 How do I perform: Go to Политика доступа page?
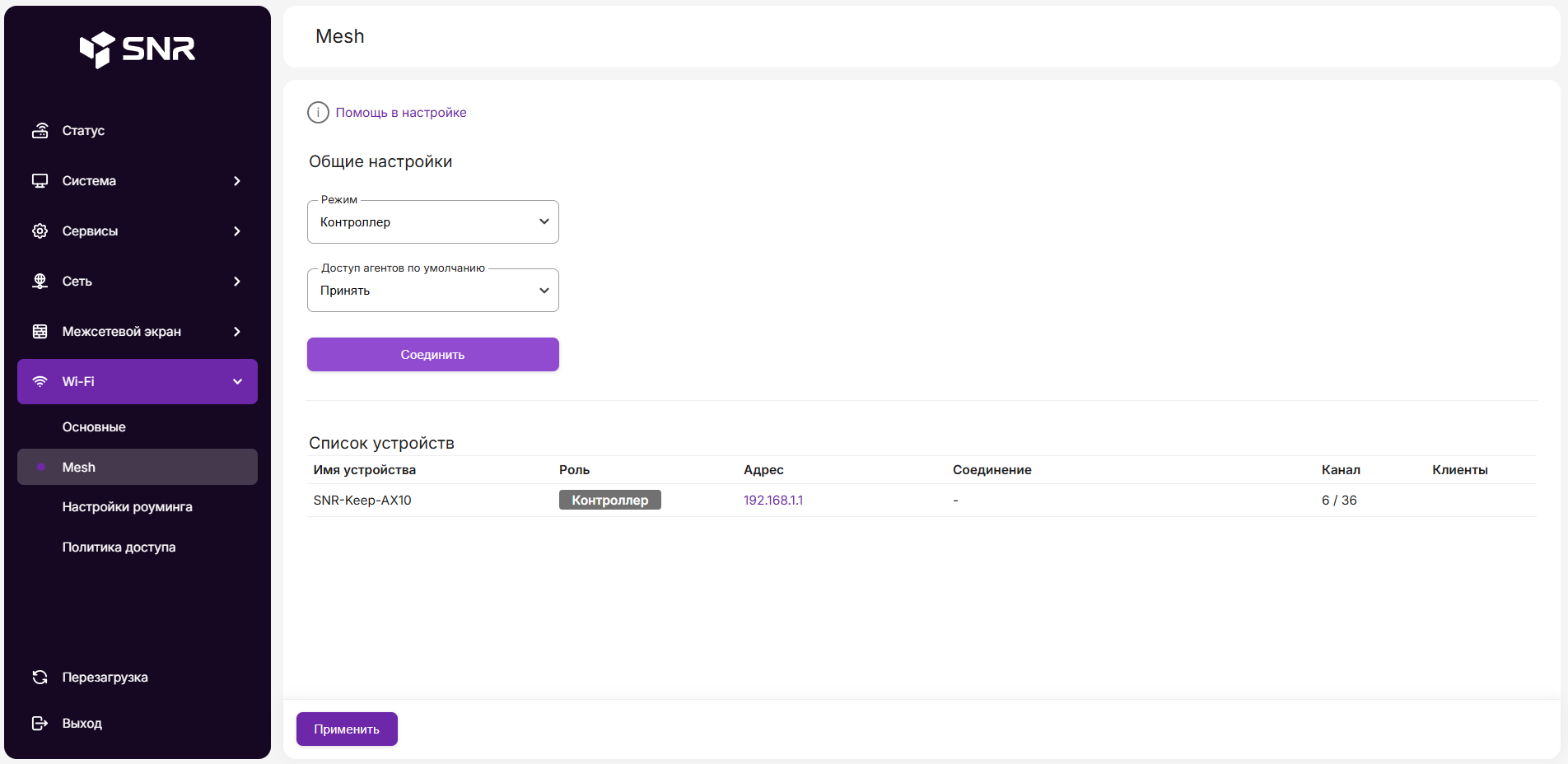point(119,547)
